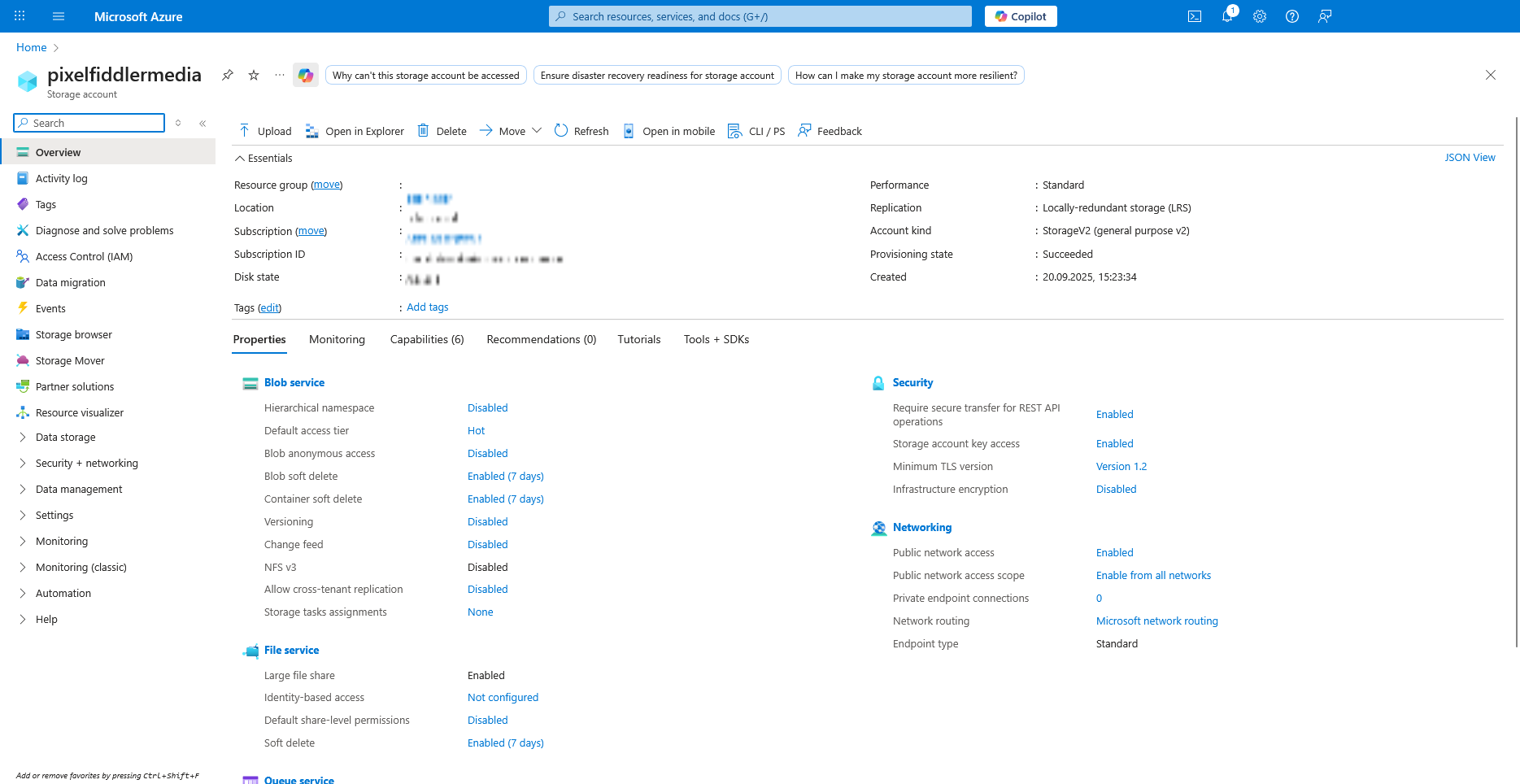Open the notifications bell
Screen dimensions: 1520x784
[x=1226, y=16]
